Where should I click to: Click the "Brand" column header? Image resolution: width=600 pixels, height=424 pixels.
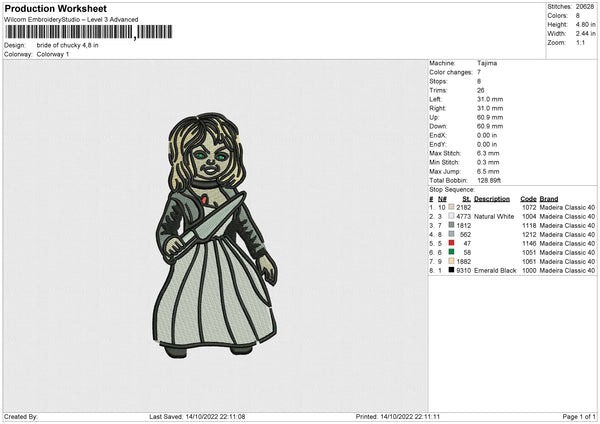(549, 199)
